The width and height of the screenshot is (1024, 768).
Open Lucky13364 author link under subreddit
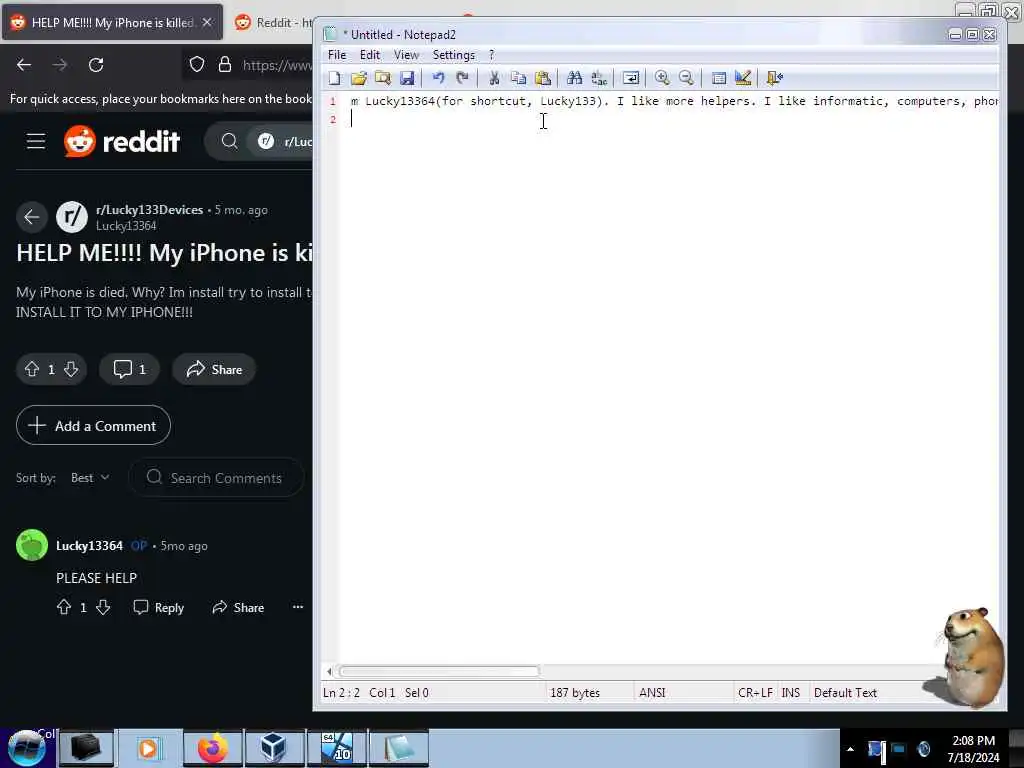126,225
